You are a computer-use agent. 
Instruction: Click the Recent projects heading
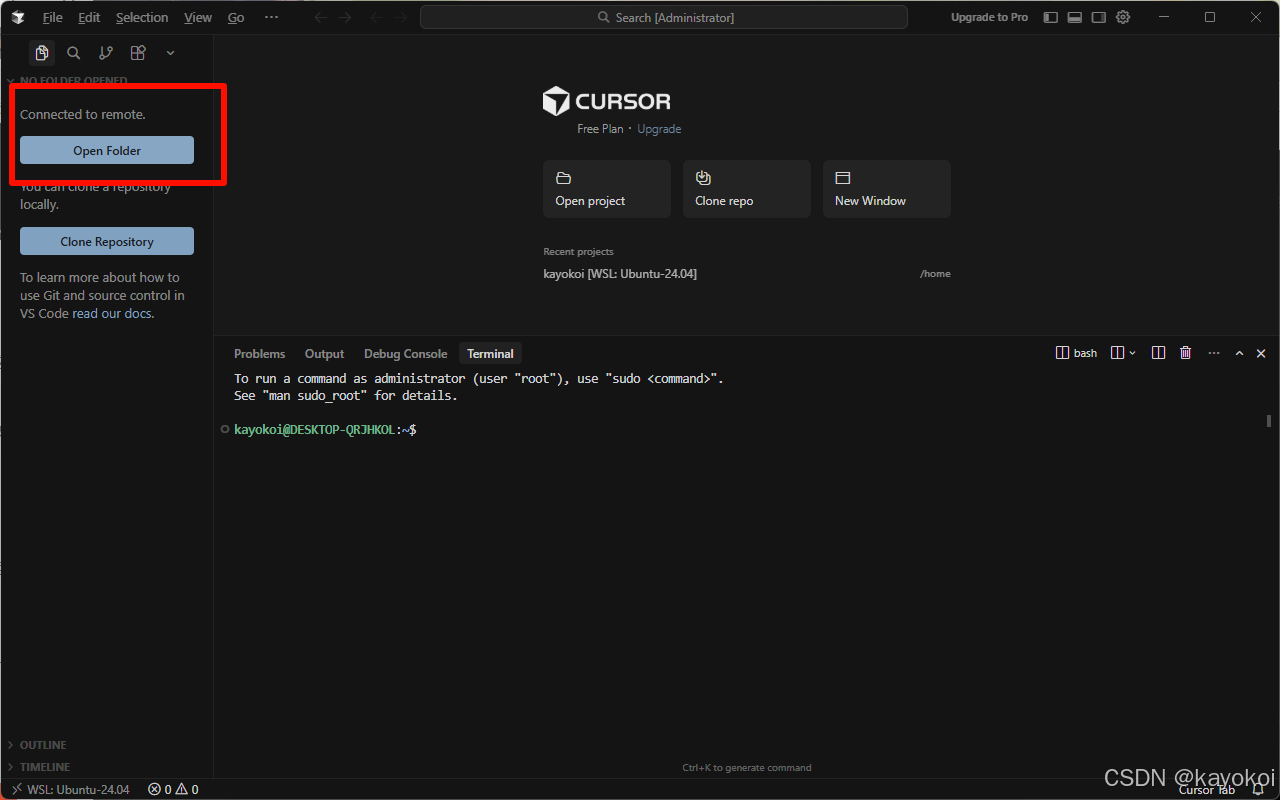[x=578, y=252]
